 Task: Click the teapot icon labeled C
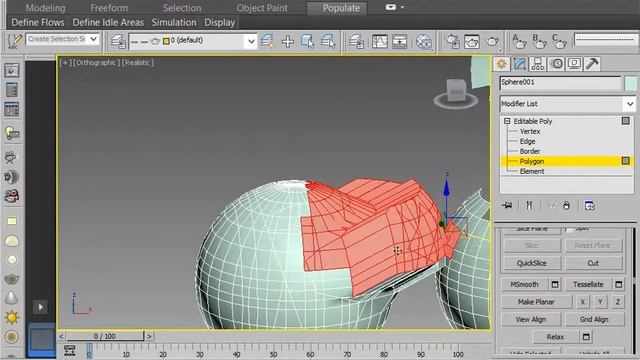pyautogui.click(x=559, y=41)
